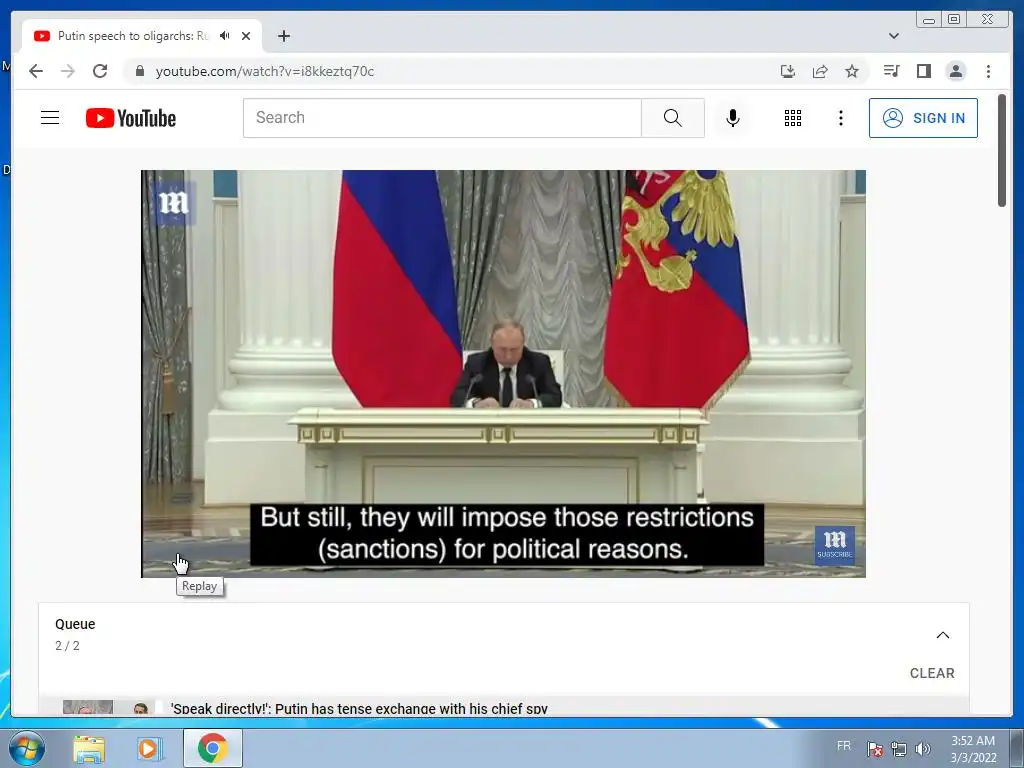1024x768 pixels.
Task: Open YouTube settings three dots
Action: tap(840, 118)
